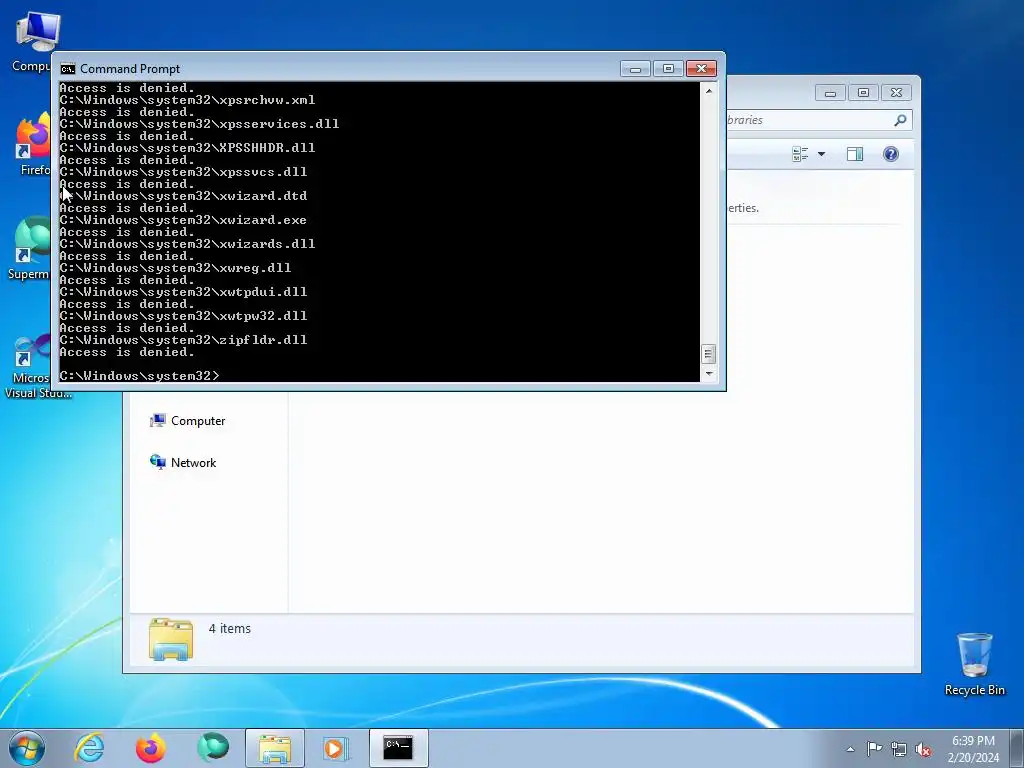Open the network tray icon
This screenshot has height=768, width=1024.
click(899, 749)
